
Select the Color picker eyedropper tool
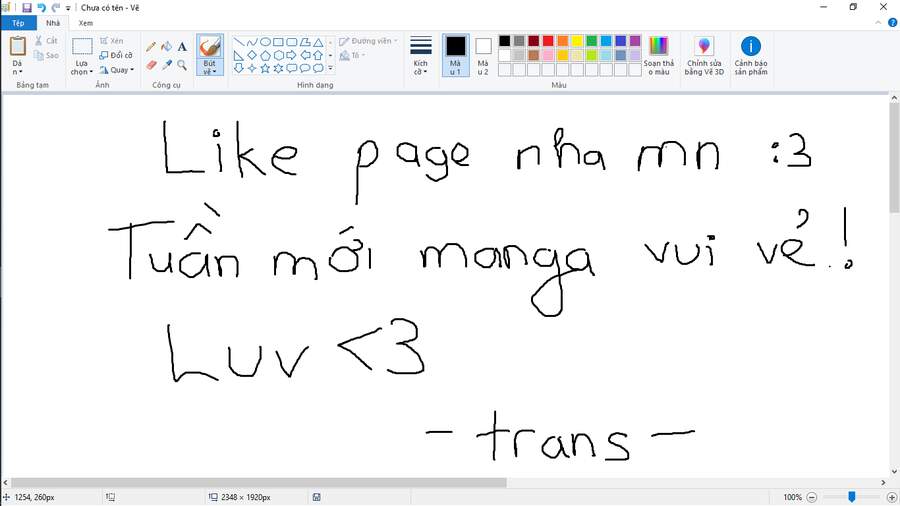(x=166, y=65)
